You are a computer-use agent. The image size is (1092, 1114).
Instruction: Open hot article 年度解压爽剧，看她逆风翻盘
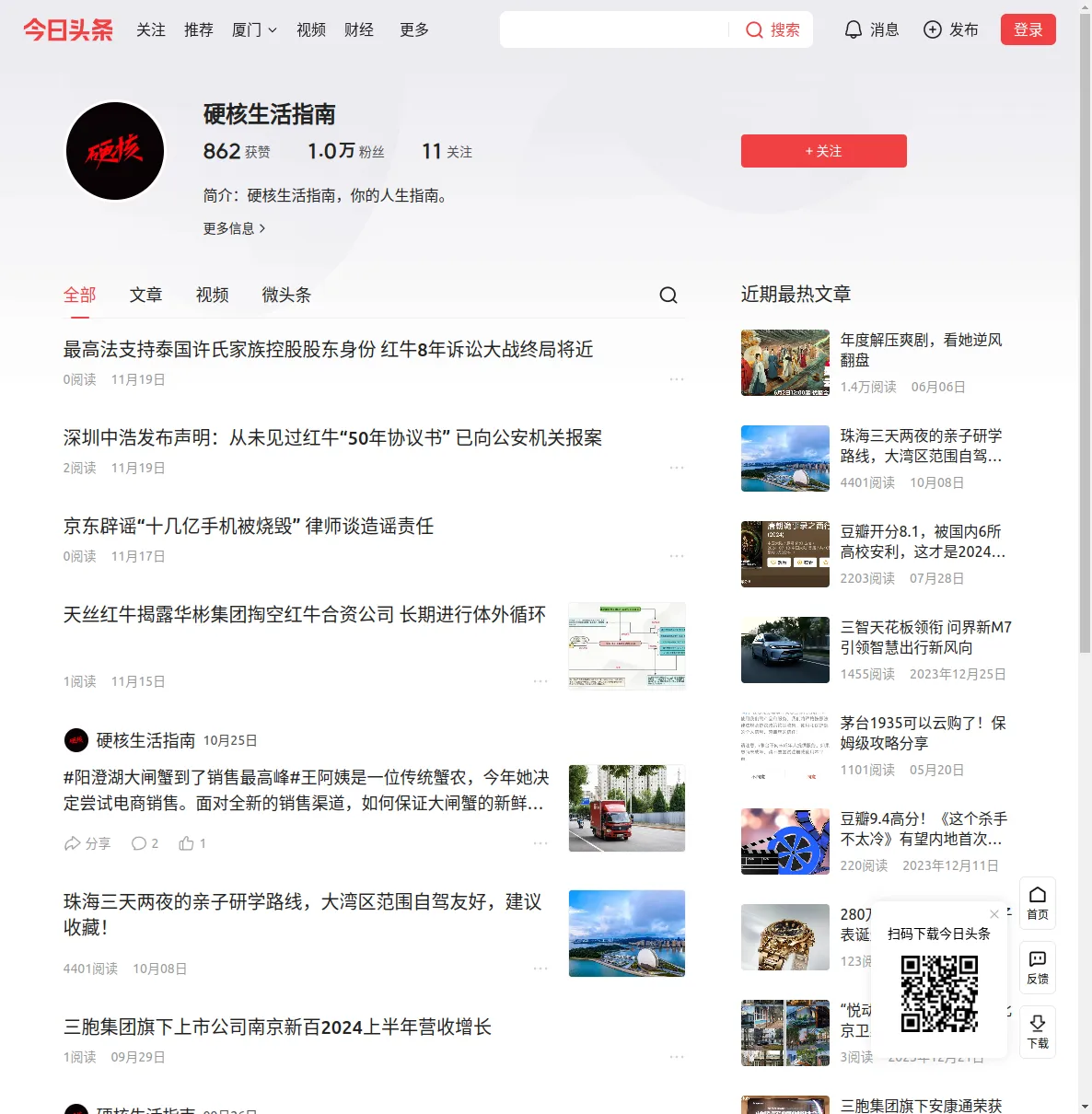[922, 350]
